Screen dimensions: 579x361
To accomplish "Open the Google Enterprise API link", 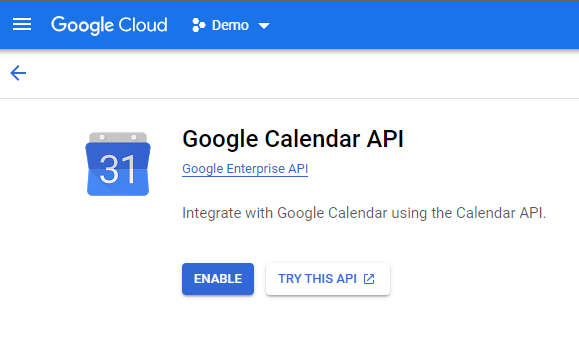I will pos(245,169).
